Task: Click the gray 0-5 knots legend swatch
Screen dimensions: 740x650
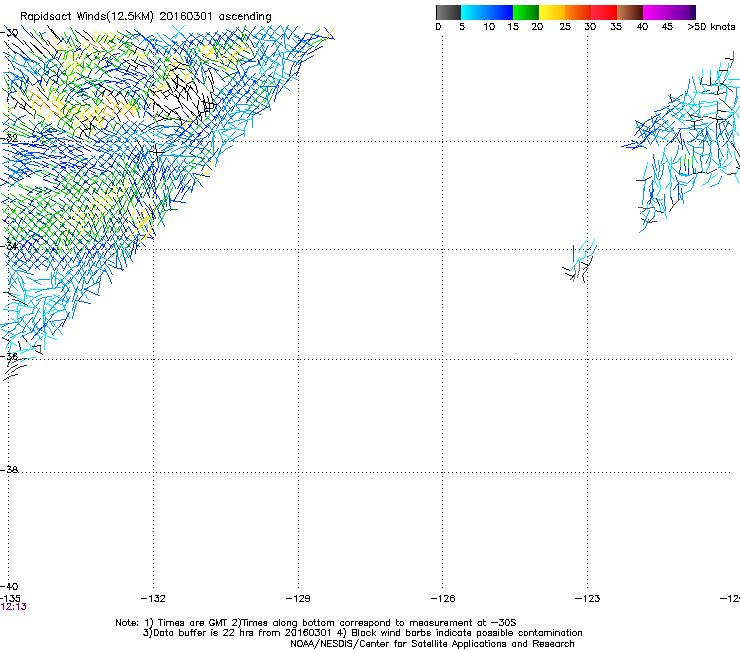Action: 448,12
